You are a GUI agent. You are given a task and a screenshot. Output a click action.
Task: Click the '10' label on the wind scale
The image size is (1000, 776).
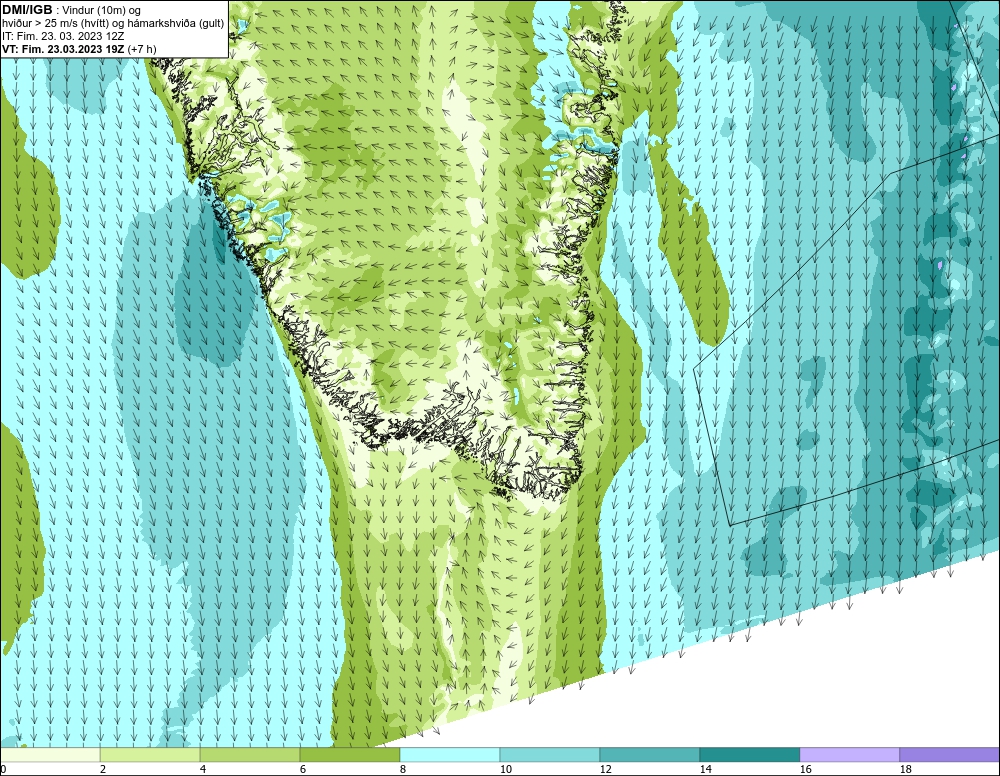pyautogui.click(x=505, y=769)
